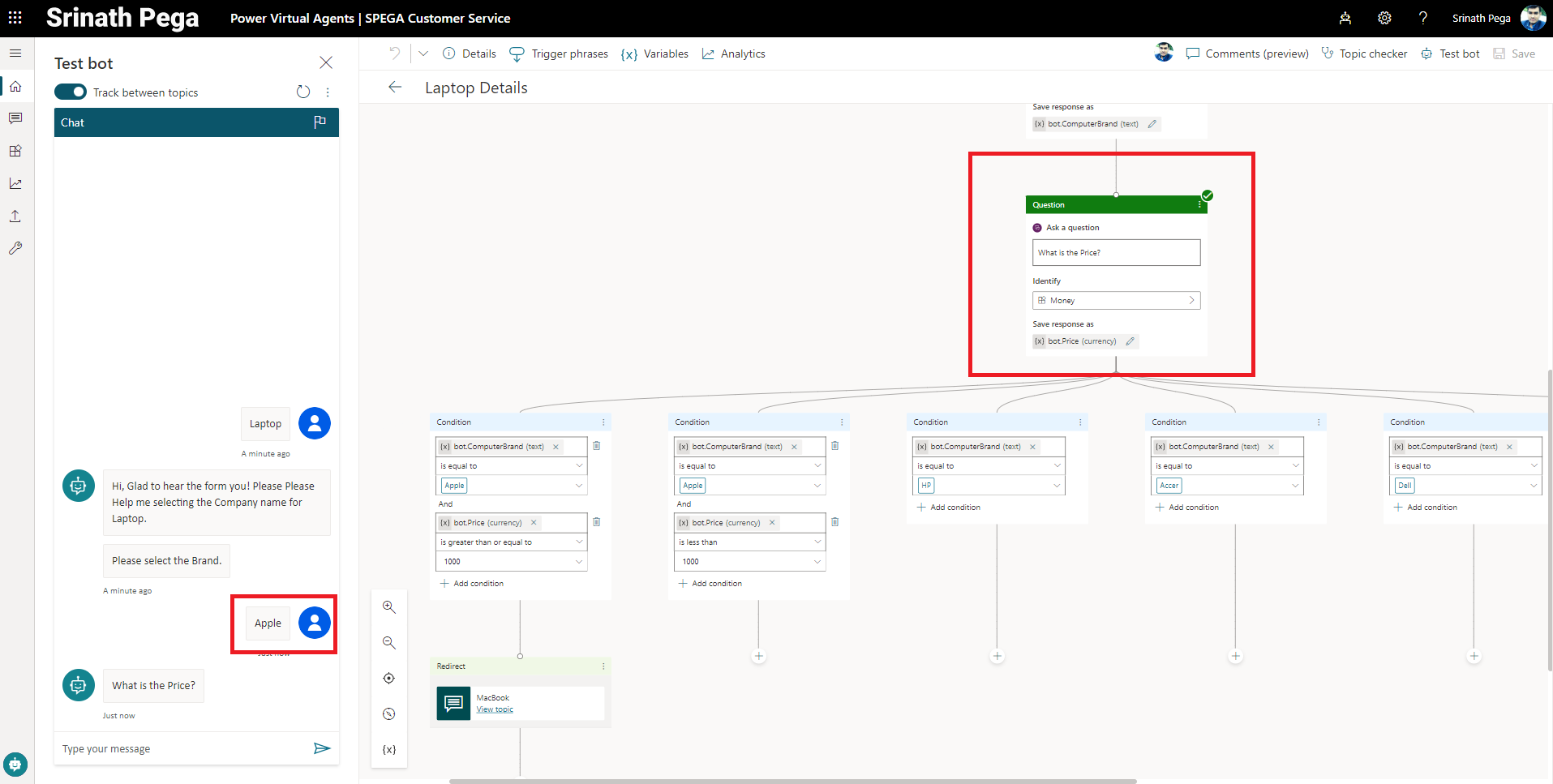Viewport: 1553px width, 784px height.
Task: Edit the bot.Price variable pencil icon
Action: click(x=1130, y=341)
